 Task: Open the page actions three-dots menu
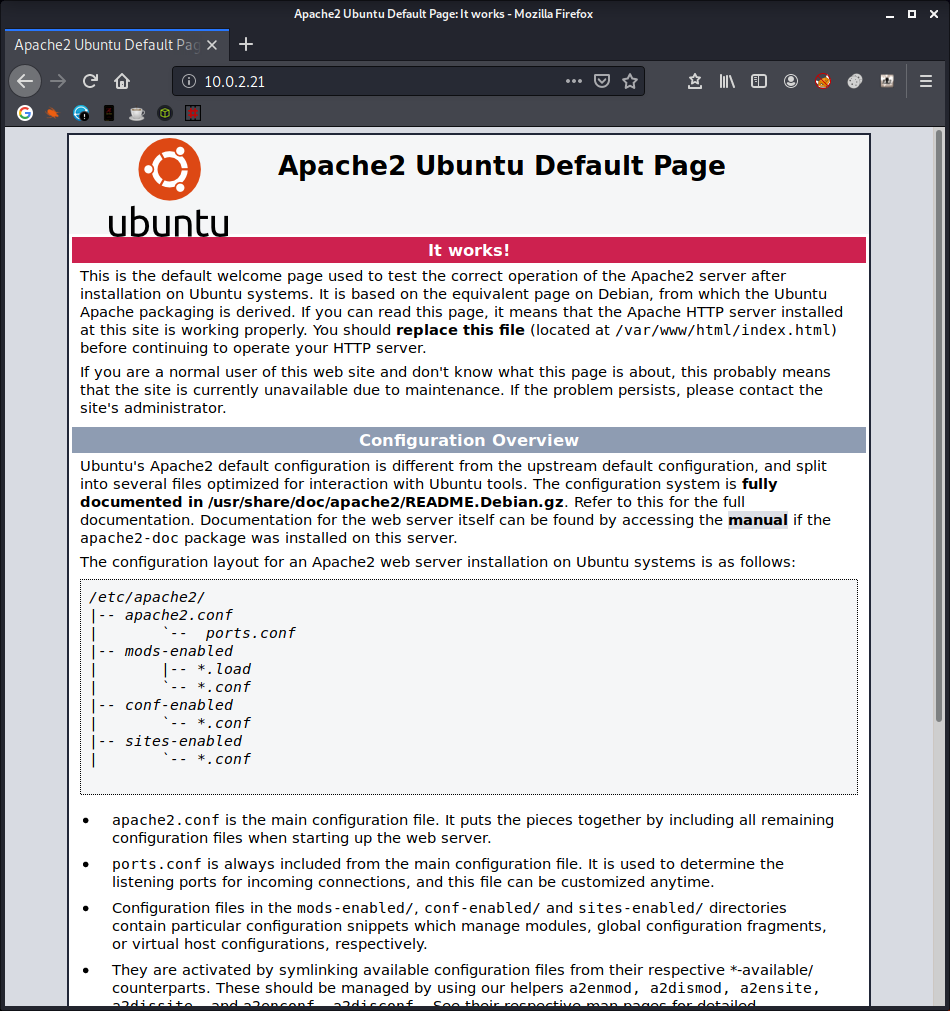point(573,81)
